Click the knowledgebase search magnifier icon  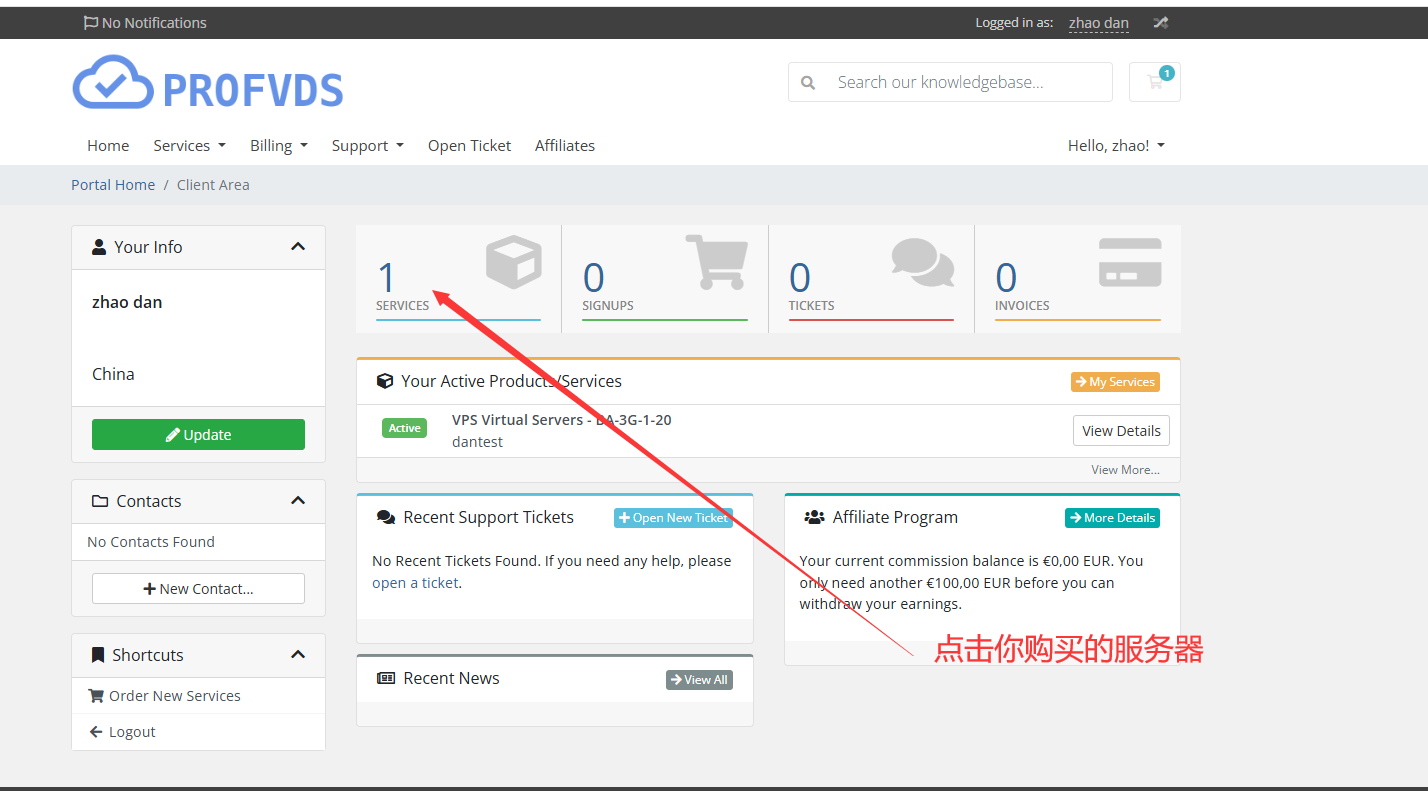807,82
